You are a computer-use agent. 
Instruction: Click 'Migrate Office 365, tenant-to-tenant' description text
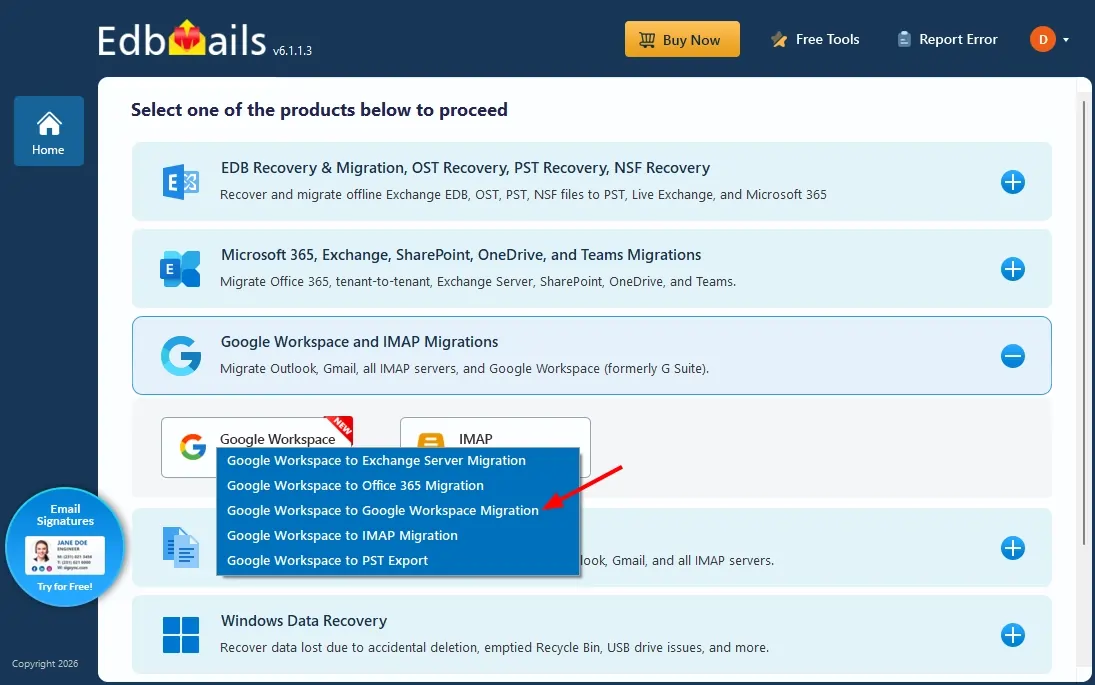coord(478,281)
